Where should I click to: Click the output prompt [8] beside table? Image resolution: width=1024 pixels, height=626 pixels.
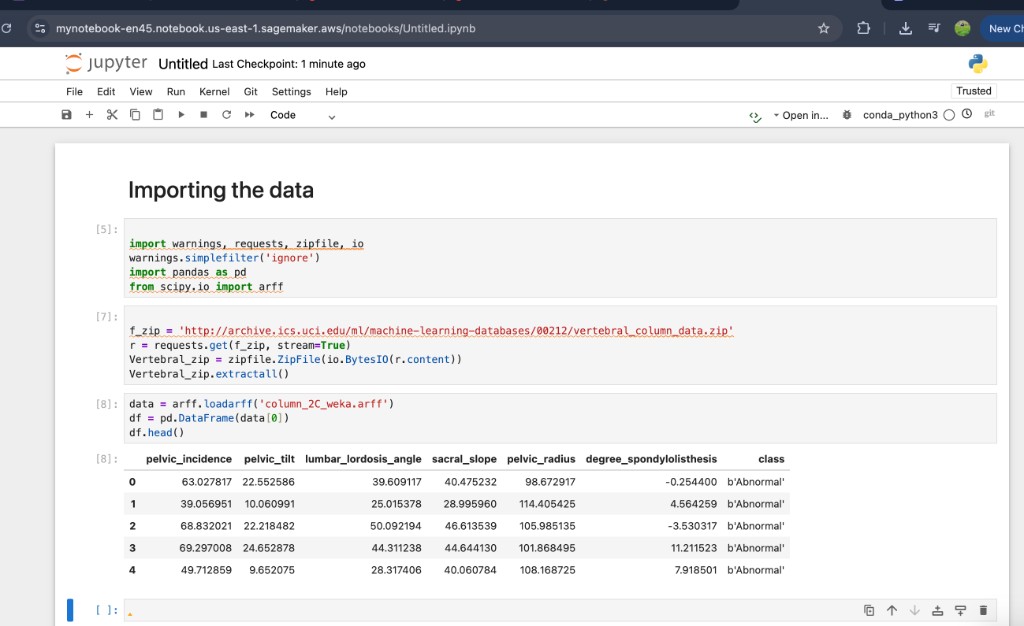pyautogui.click(x=106, y=459)
